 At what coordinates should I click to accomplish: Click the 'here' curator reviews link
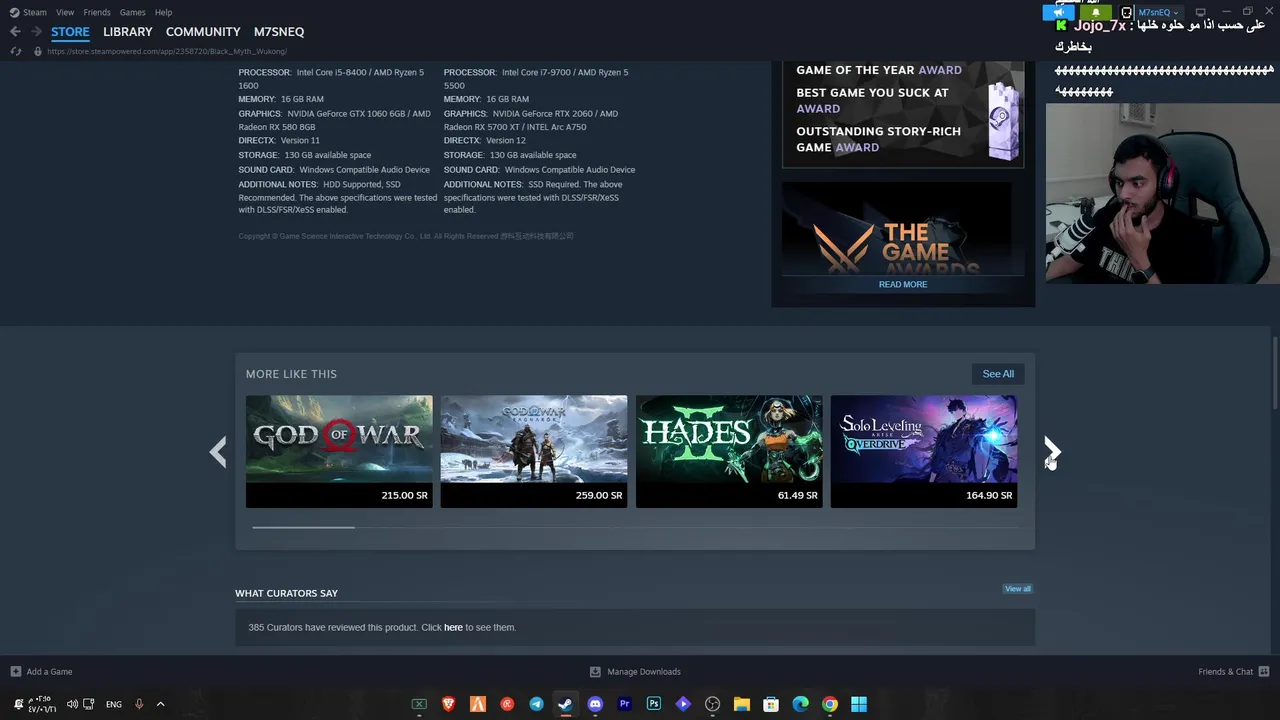[x=453, y=628]
